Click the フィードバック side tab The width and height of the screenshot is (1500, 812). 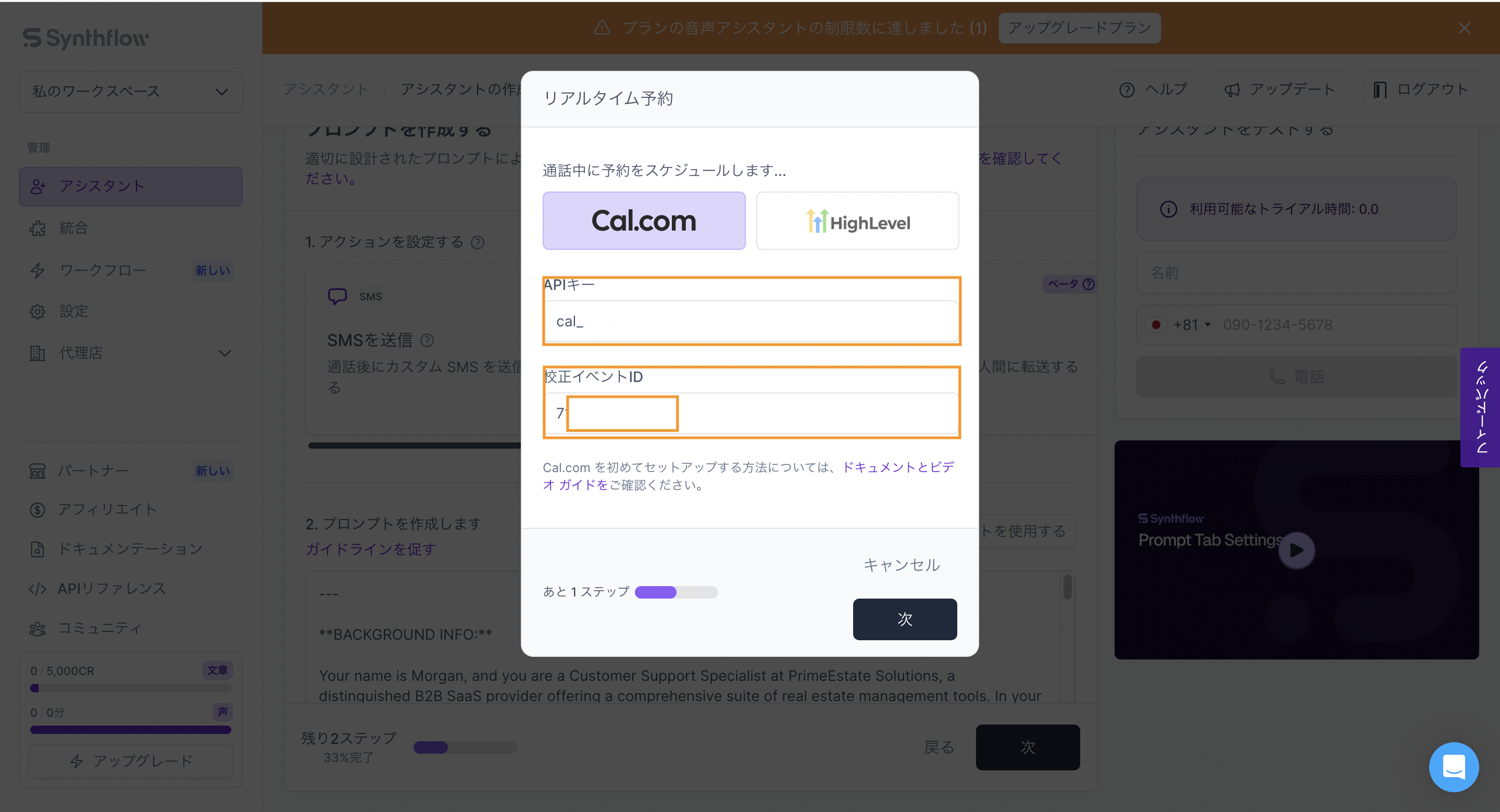coord(1480,408)
